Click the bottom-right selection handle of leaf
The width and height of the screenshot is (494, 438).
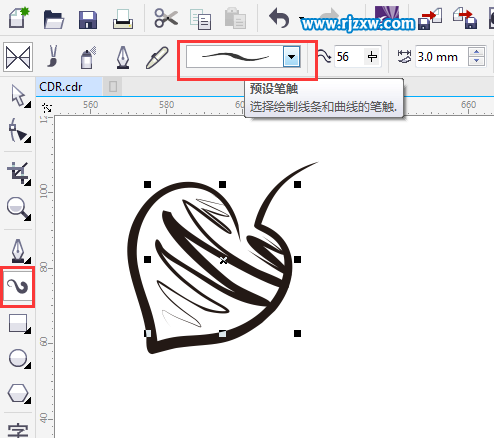pos(297,333)
